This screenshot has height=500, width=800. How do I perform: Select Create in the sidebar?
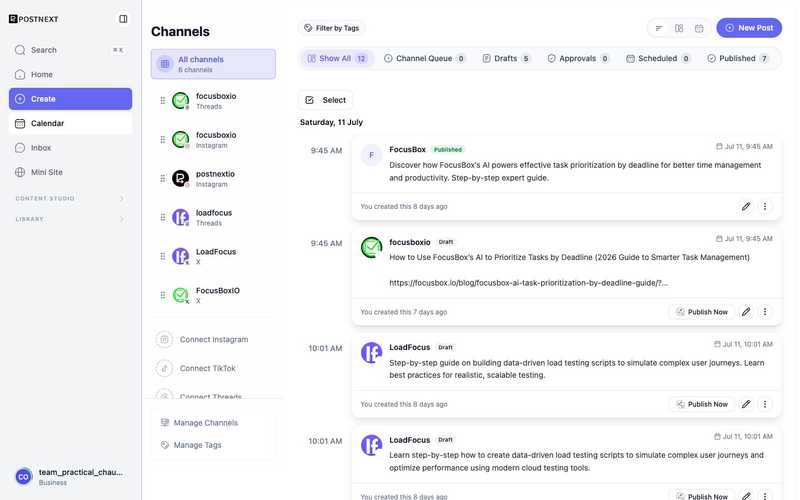(x=70, y=99)
